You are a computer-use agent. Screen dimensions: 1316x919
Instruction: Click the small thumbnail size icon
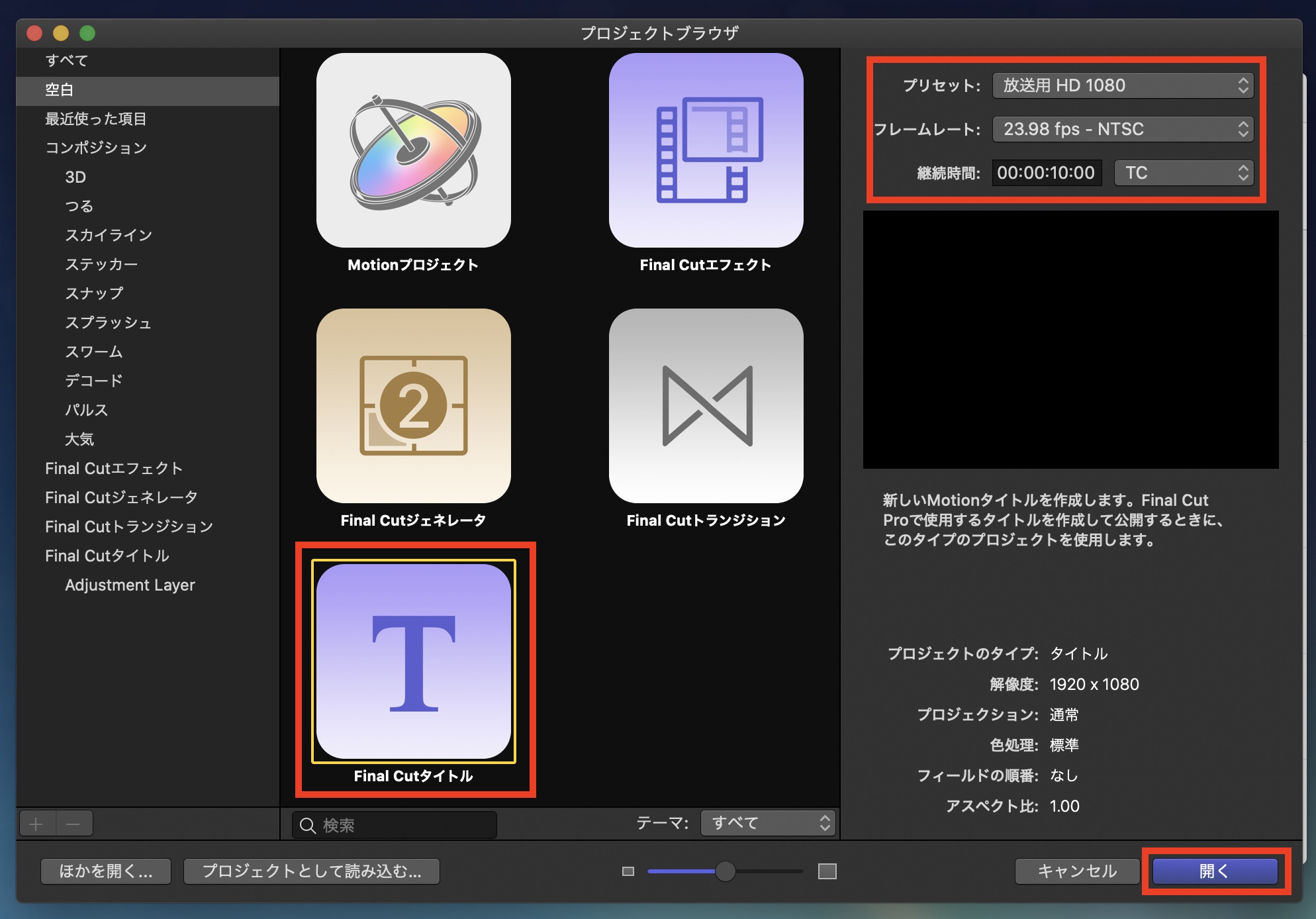click(x=628, y=871)
